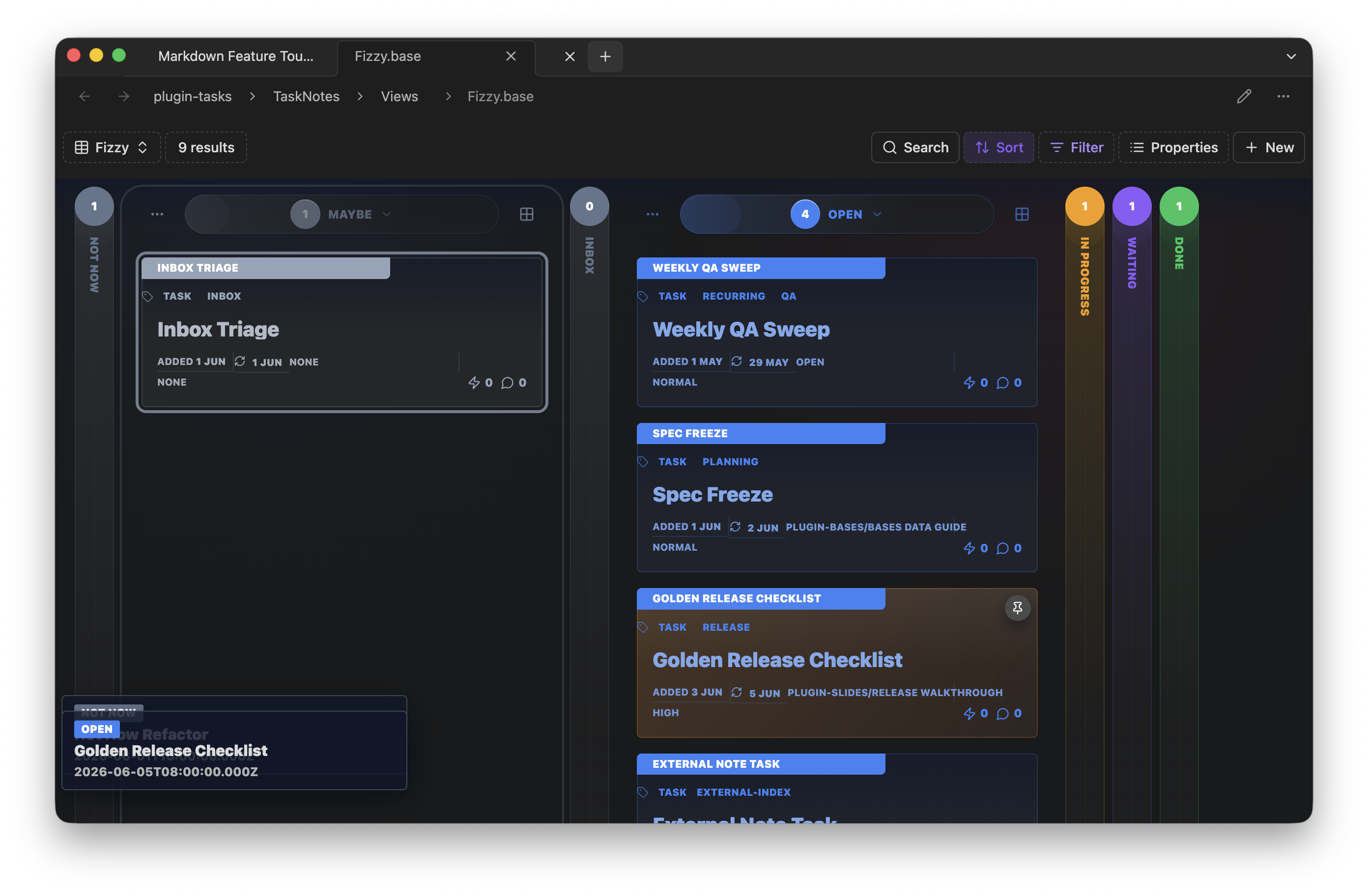Click TaskNotes breadcrumb
The image size is (1368, 896).
click(306, 97)
